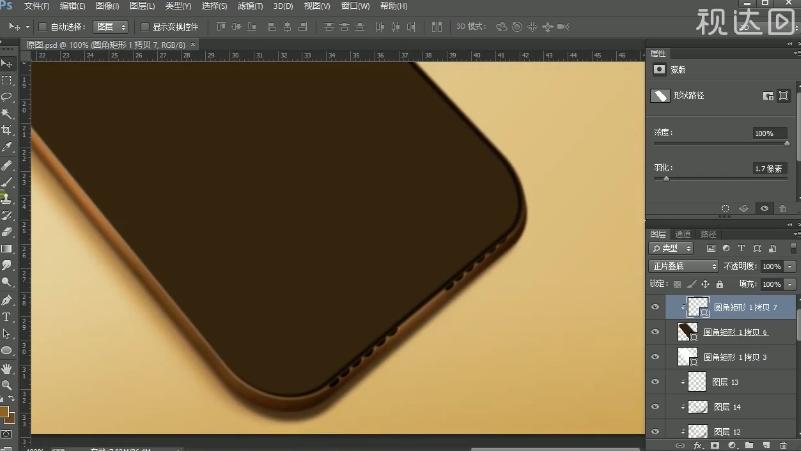Viewport: 801px width, 451px height.
Task: Toggle visibility of 图层 13
Action: 656,382
